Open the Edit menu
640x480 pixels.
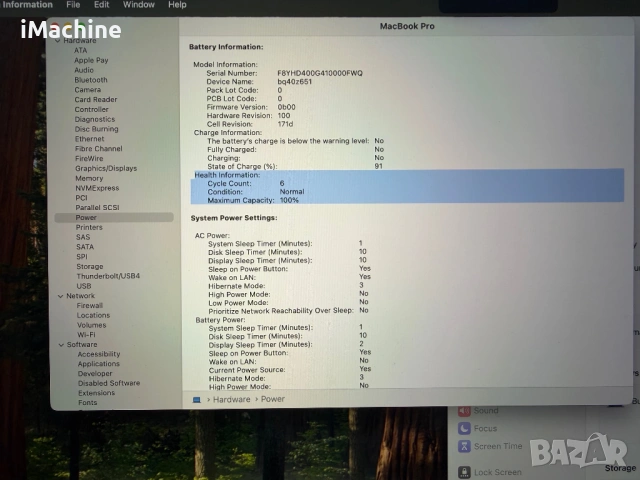tap(101, 5)
